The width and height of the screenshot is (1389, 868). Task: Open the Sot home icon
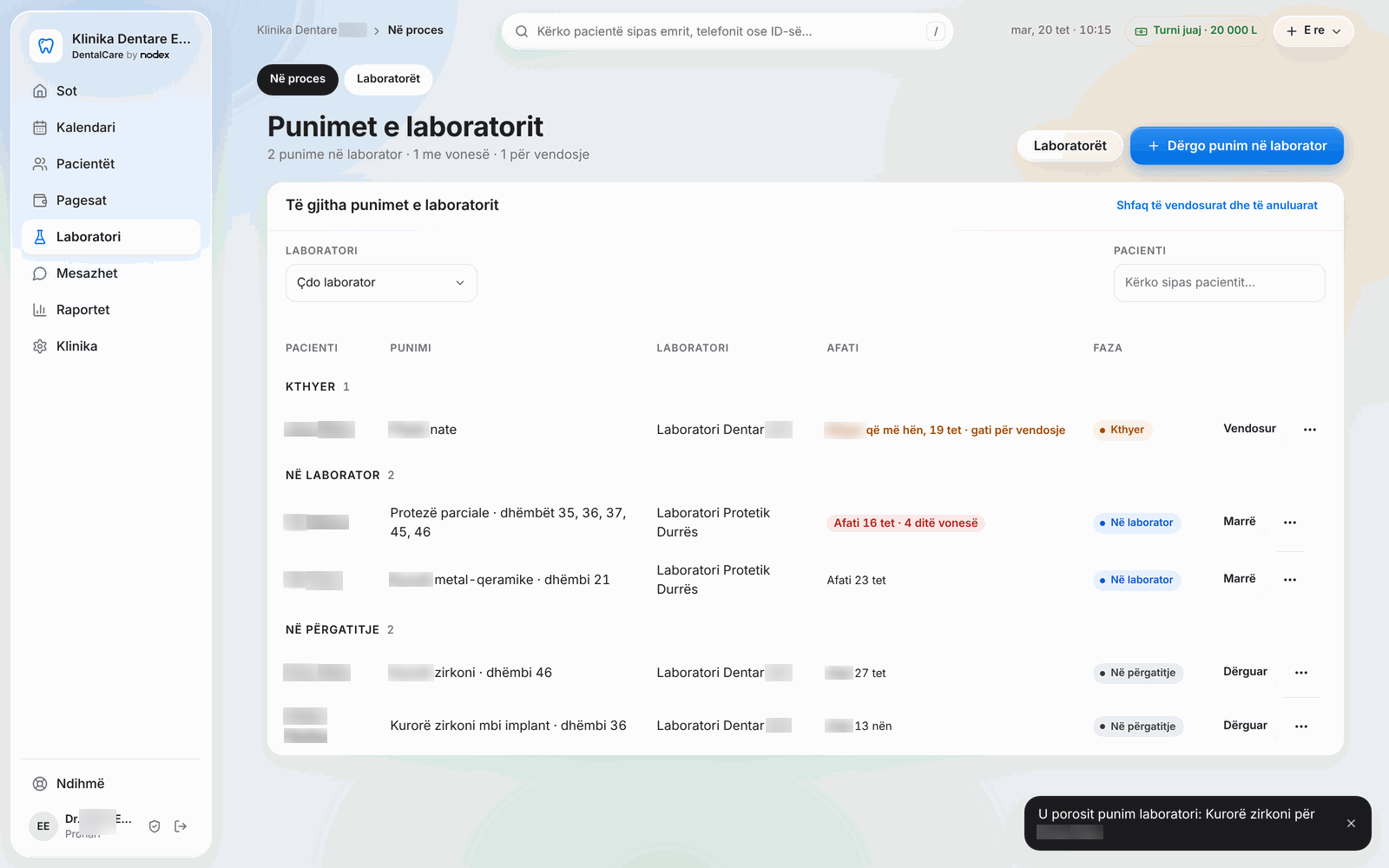pos(40,91)
